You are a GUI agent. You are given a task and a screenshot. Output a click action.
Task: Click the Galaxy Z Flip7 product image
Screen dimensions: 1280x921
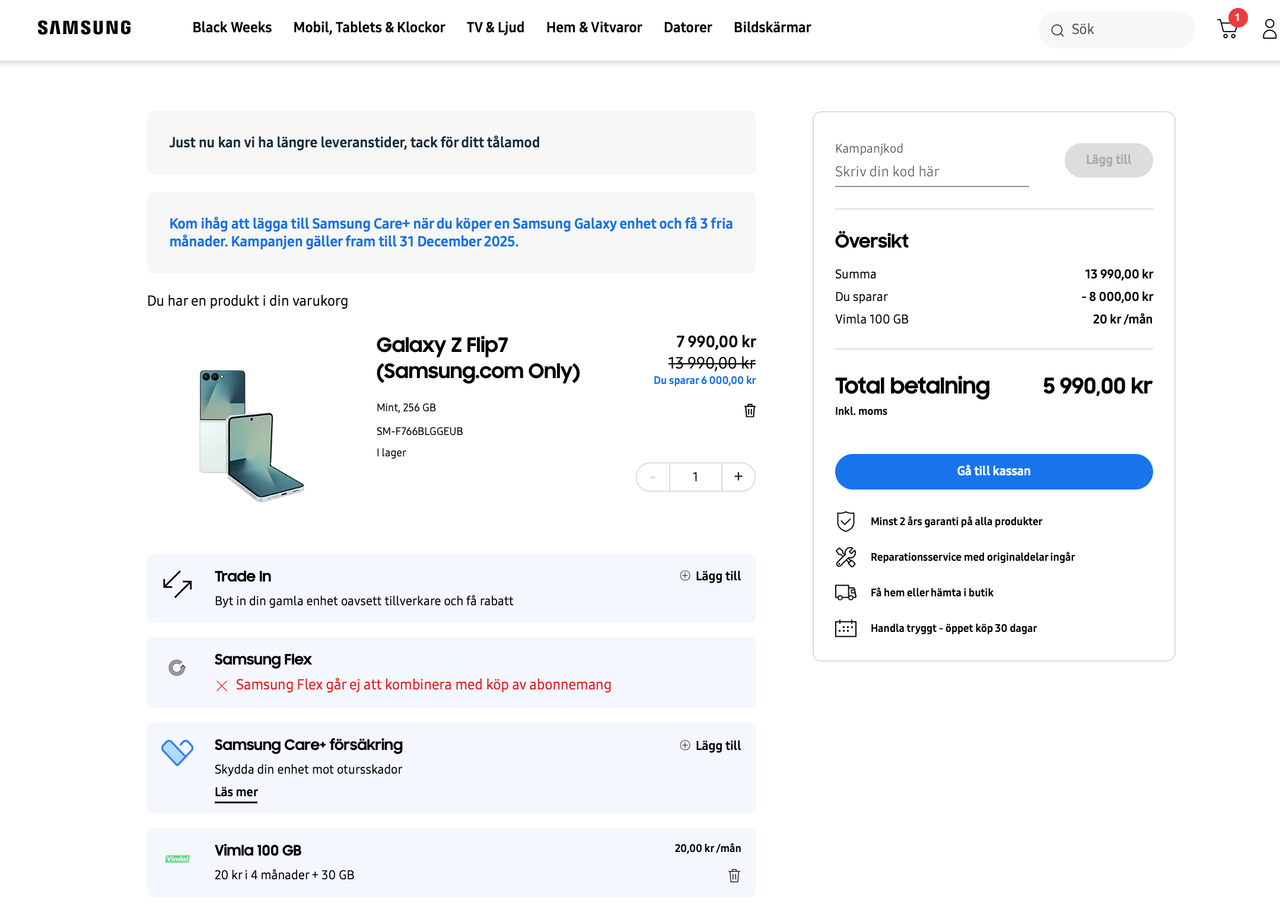(x=250, y=434)
